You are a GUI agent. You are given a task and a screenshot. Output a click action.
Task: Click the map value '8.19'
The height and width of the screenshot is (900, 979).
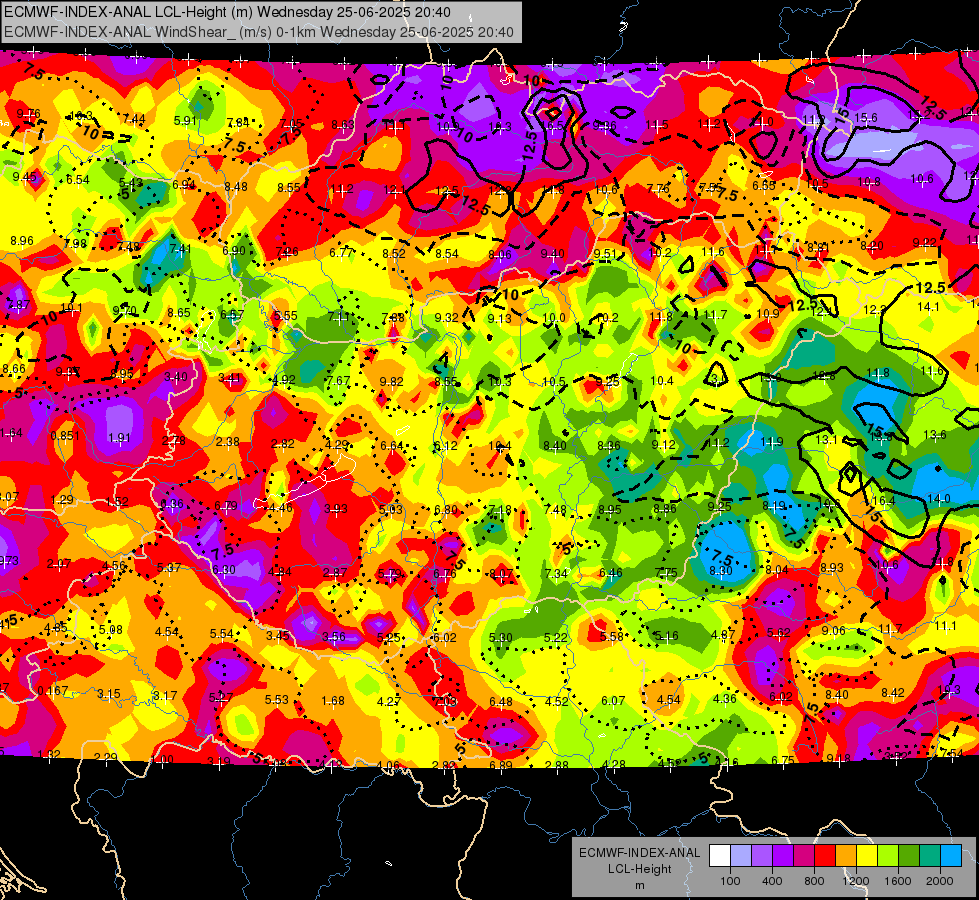pos(774,506)
